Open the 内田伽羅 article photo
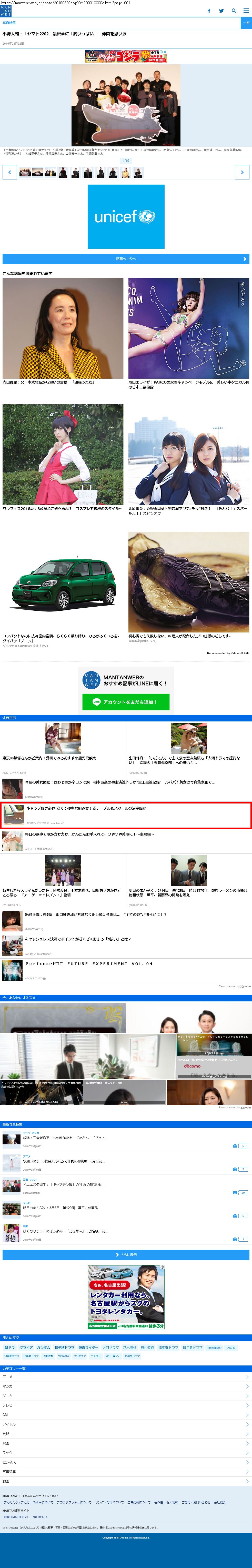 point(63,329)
